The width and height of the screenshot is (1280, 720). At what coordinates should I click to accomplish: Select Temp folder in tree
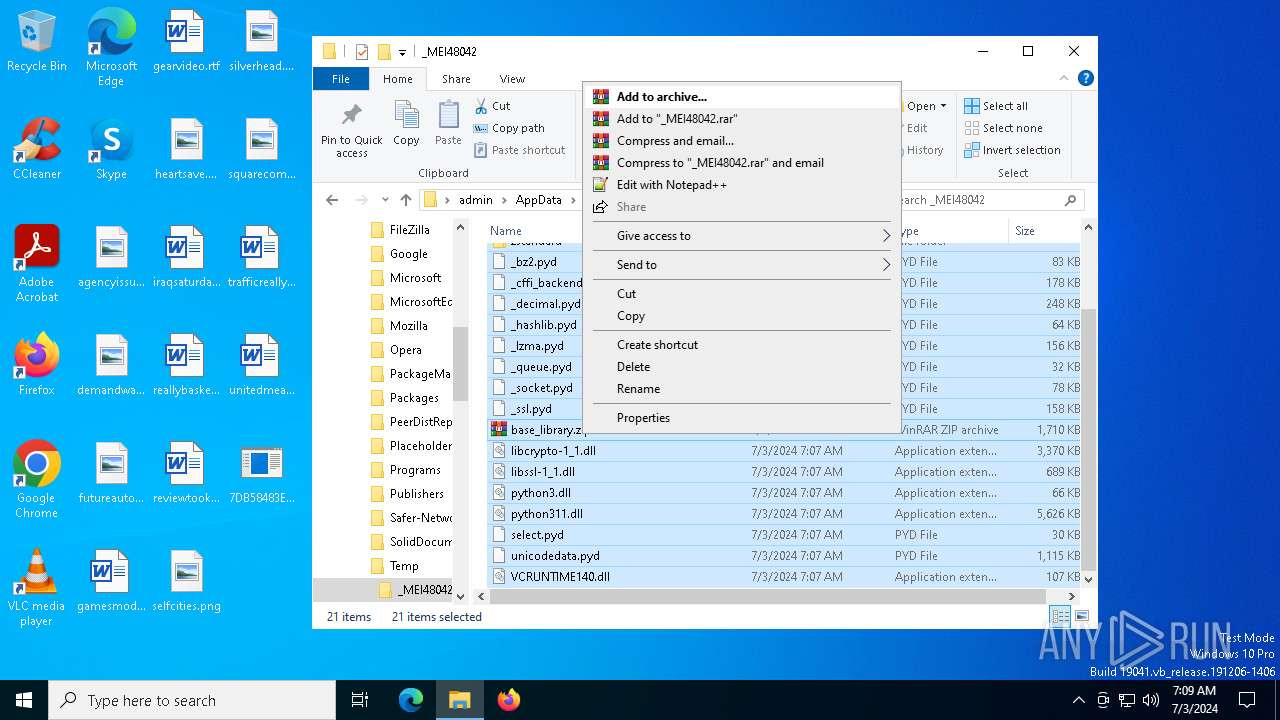[404, 566]
